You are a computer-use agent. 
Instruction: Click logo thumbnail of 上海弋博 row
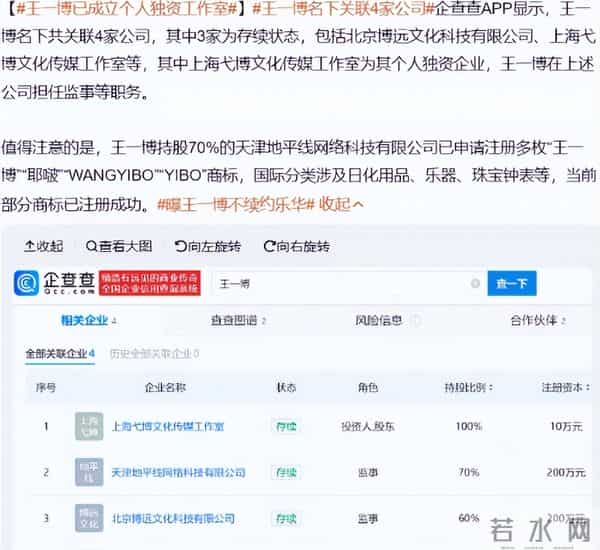point(89,426)
